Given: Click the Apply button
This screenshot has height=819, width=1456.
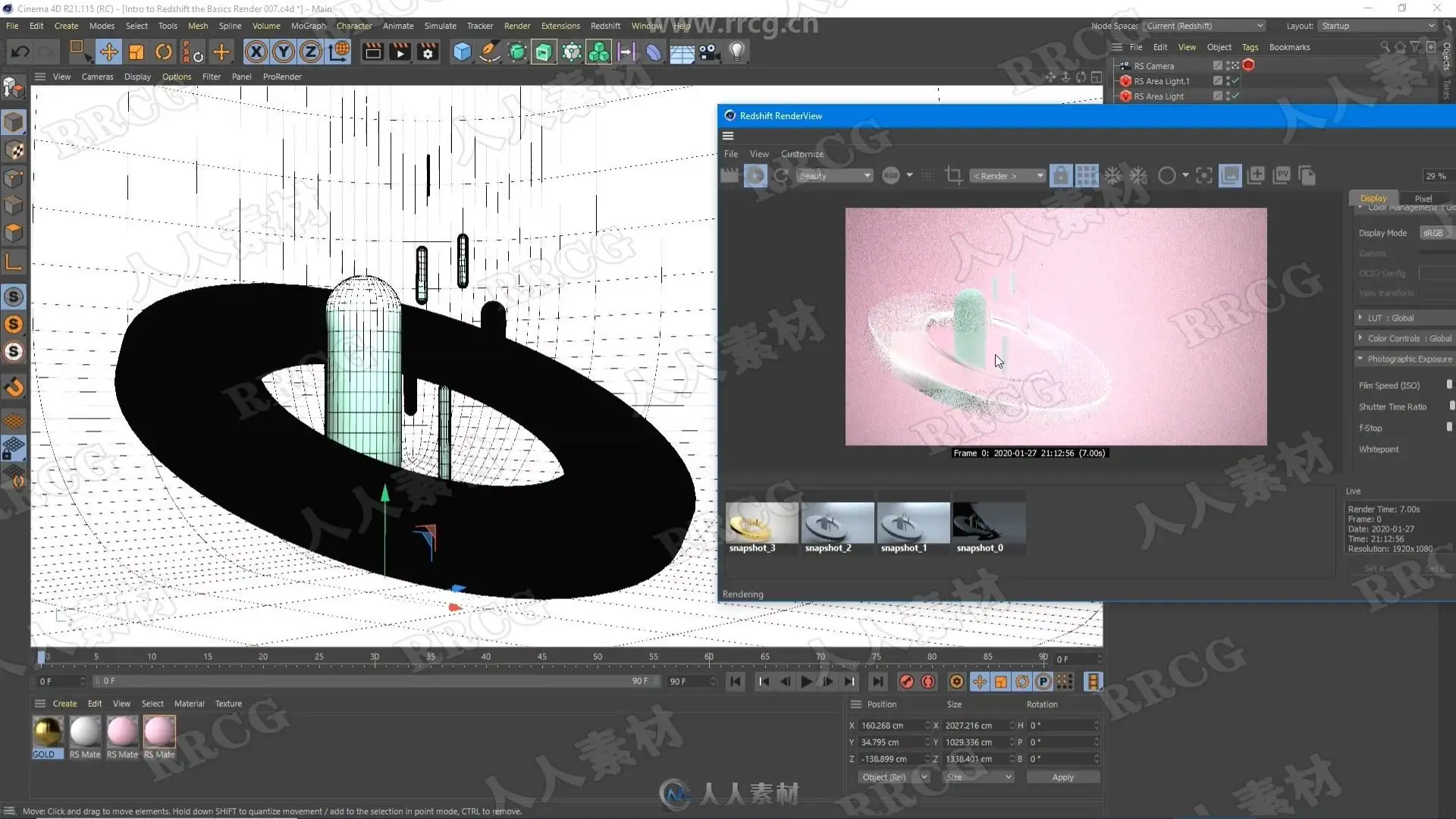Looking at the screenshot, I should [1062, 777].
